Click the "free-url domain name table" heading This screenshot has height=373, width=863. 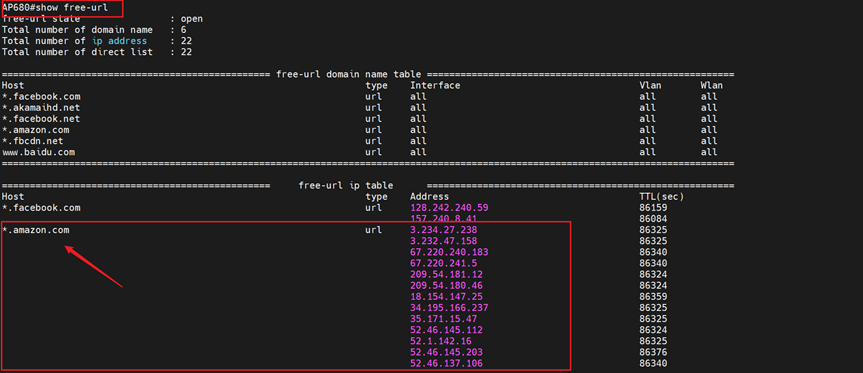(349, 74)
